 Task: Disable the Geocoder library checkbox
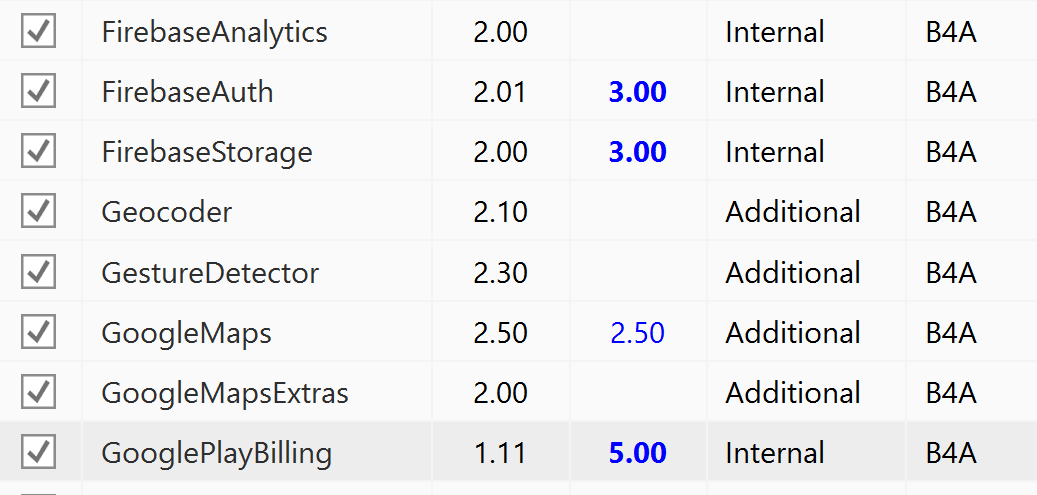38,212
